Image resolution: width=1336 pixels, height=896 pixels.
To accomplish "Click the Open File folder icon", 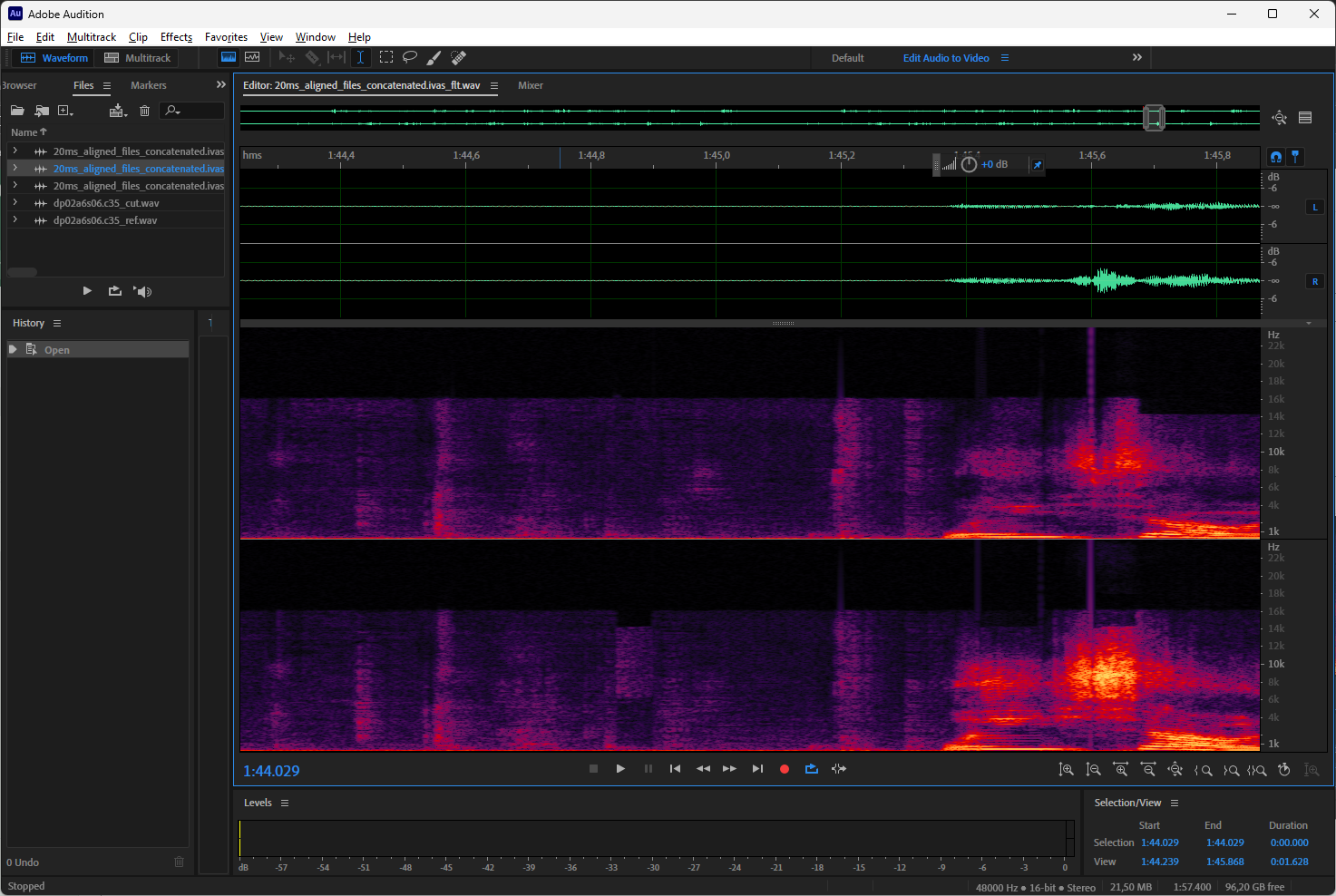I will tap(17, 111).
